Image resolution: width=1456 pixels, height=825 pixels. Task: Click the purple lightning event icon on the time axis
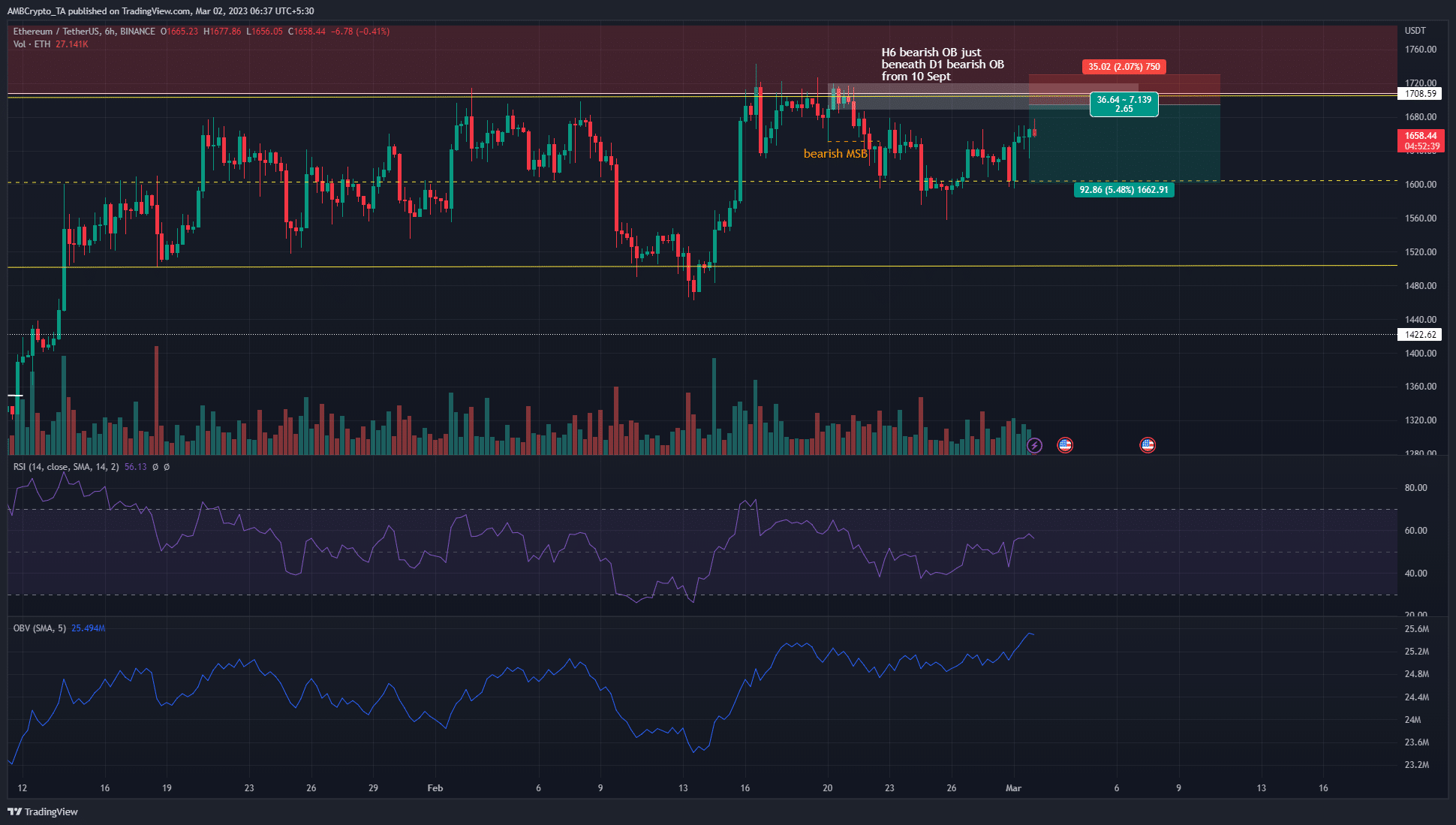coord(1036,445)
